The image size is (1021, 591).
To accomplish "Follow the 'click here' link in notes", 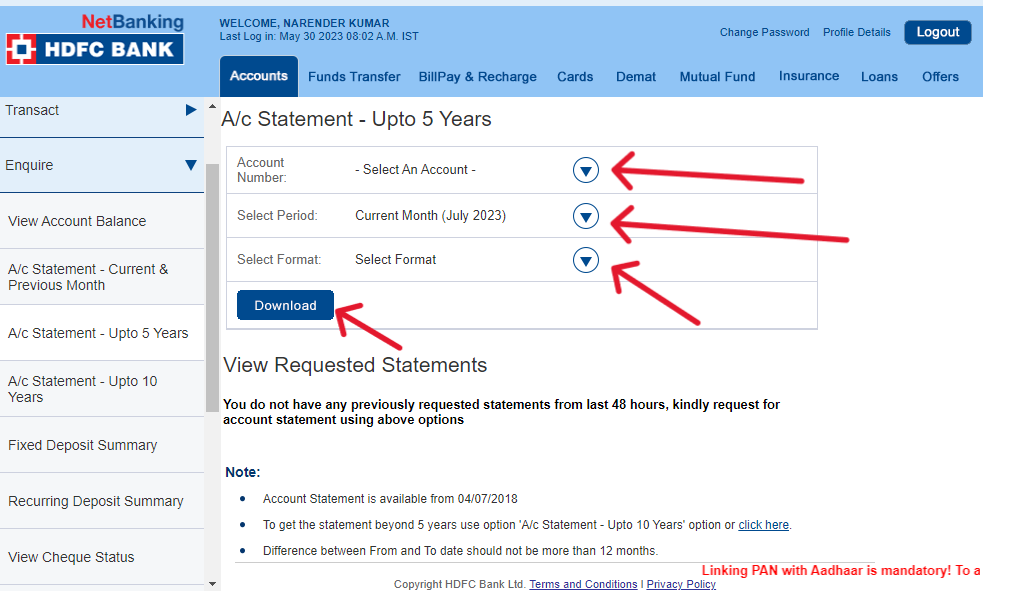I will 763,525.
